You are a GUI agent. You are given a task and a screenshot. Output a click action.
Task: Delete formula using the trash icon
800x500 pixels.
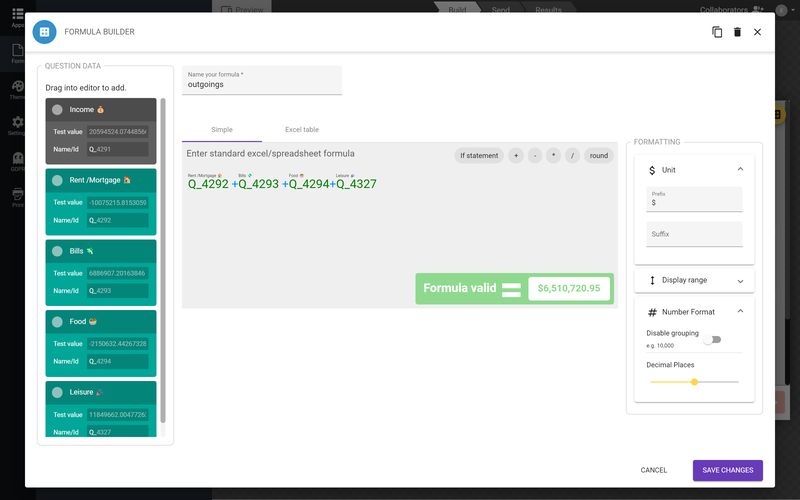pos(737,32)
